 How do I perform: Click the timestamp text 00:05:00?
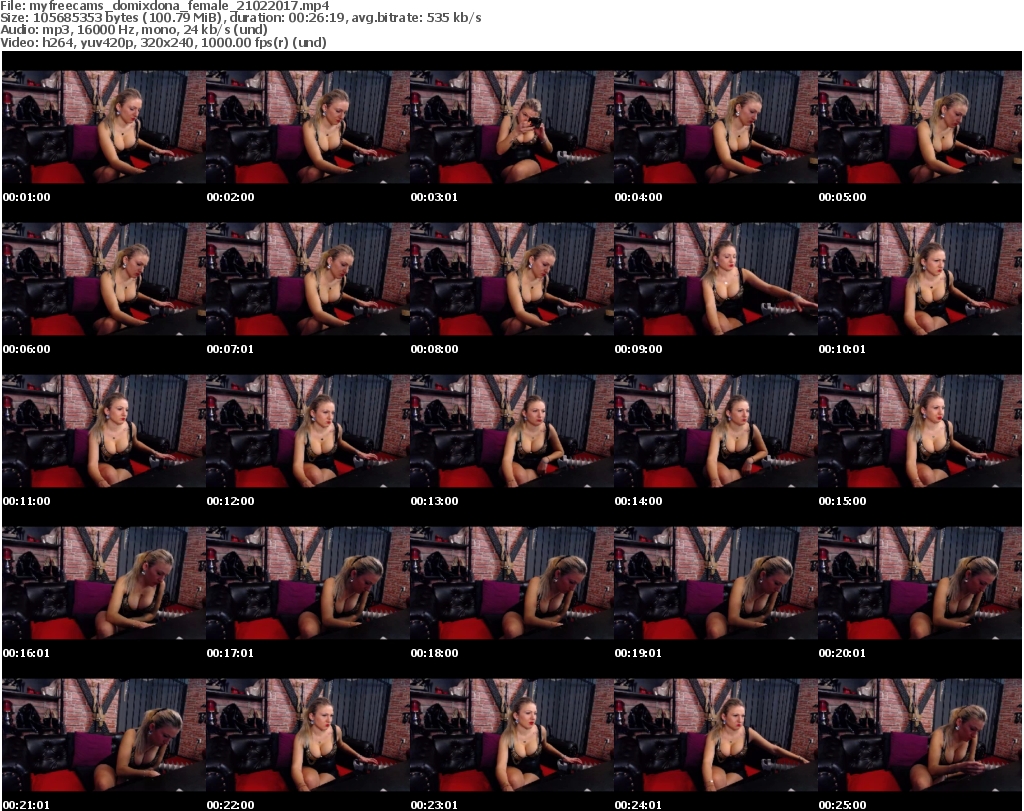pos(842,197)
